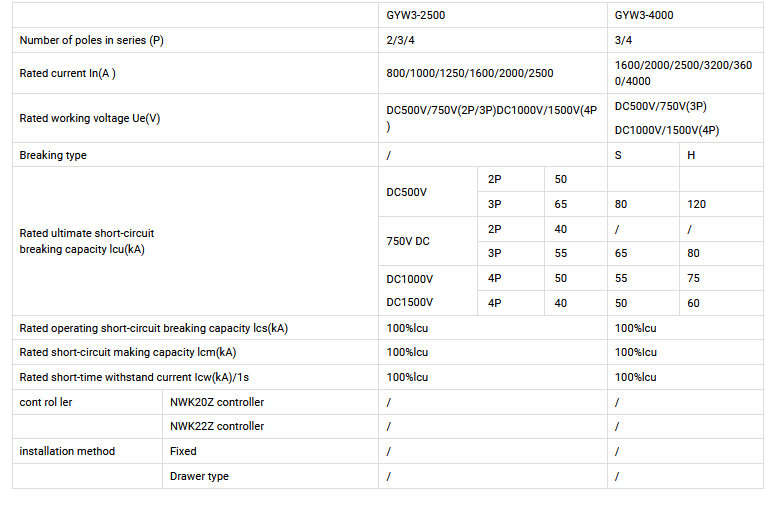
Task: Click the GYW3-4000 column header
Action: click(643, 15)
